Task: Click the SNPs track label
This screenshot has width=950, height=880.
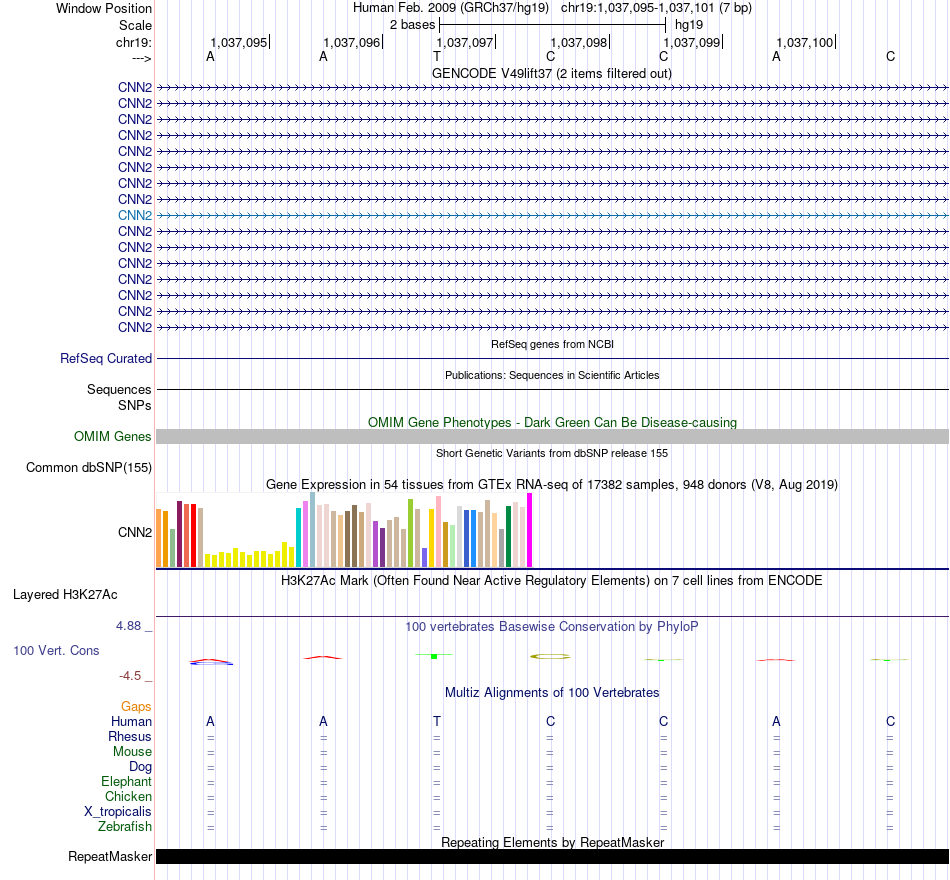Action: pyautogui.click(x=135, y=405)
